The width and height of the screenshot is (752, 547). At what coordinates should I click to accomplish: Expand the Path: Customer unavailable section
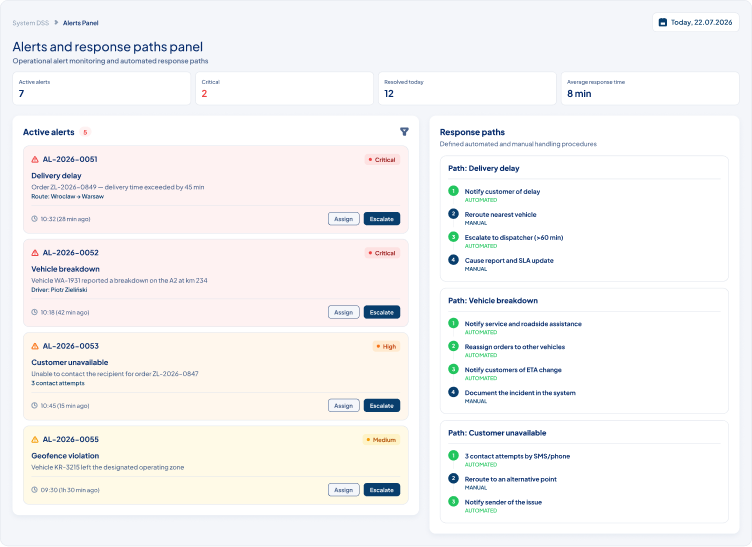click(497, 433)
